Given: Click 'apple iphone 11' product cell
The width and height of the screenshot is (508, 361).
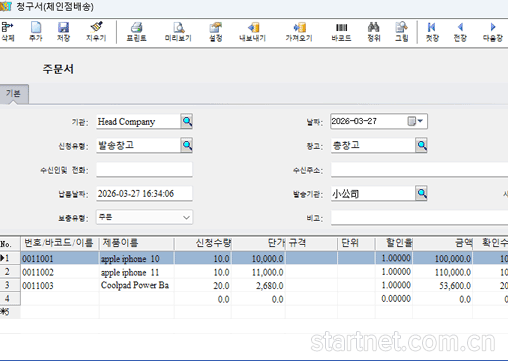Looking at the screenshot, I should 137,272.
